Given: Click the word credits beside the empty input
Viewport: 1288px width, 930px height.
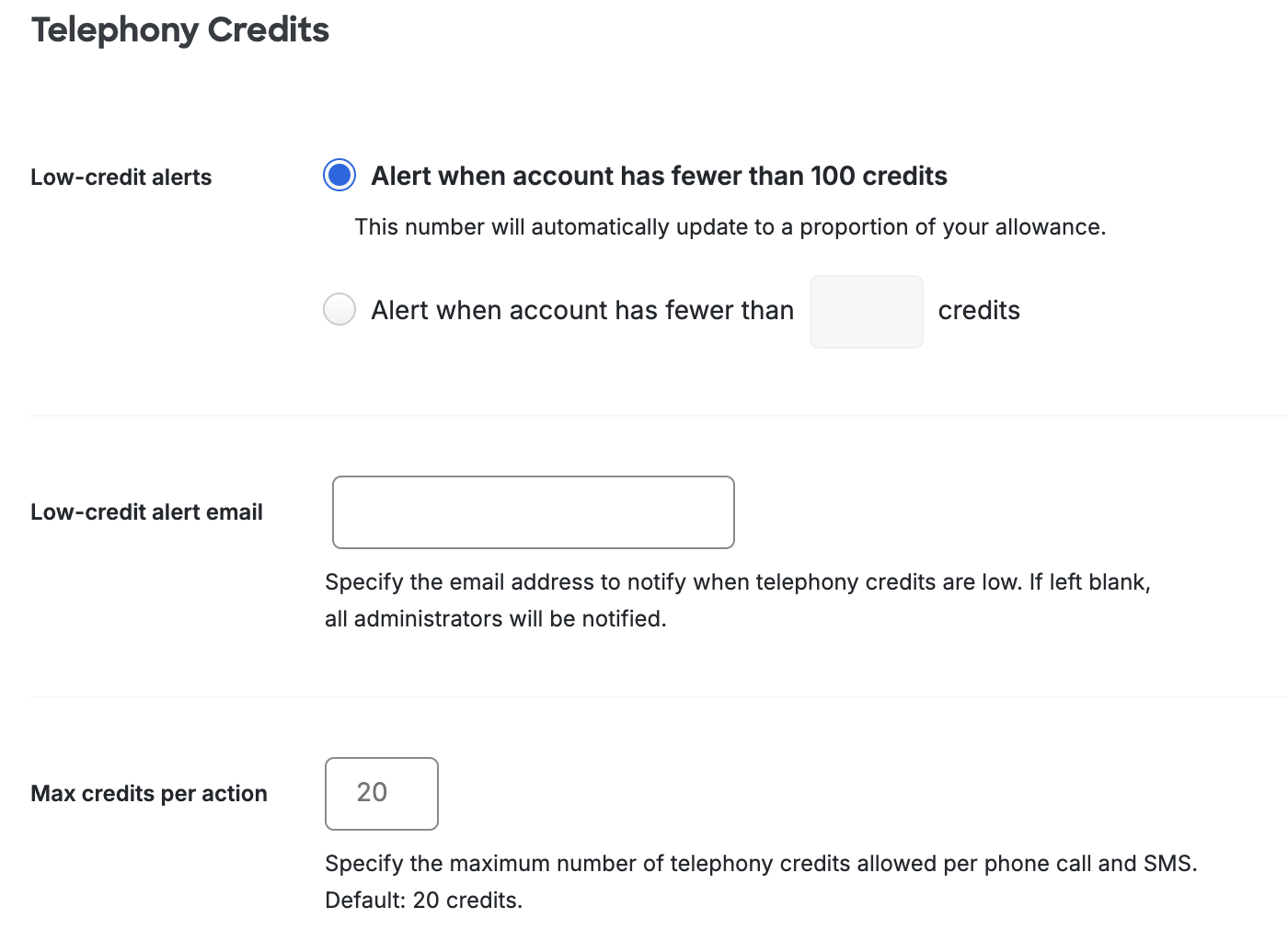Looking at the screenshot, I should tap(978, 310).
